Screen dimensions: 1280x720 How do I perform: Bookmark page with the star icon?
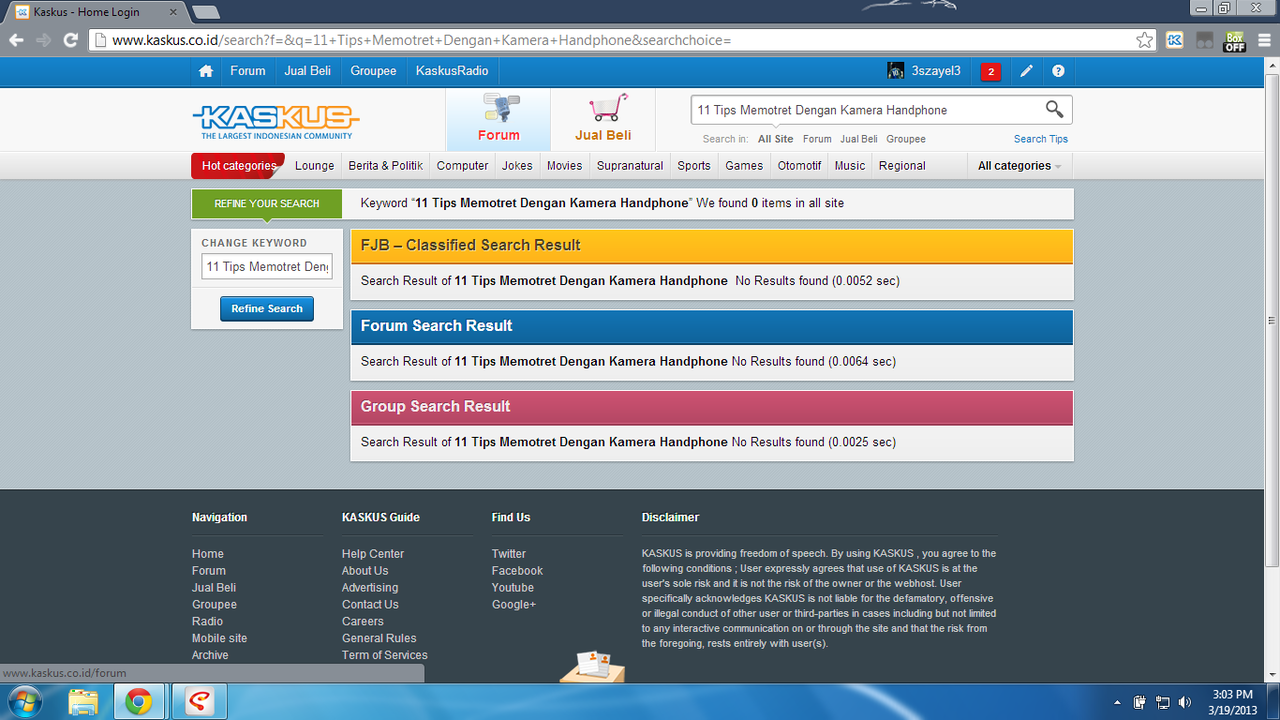tap(1144, 40)
